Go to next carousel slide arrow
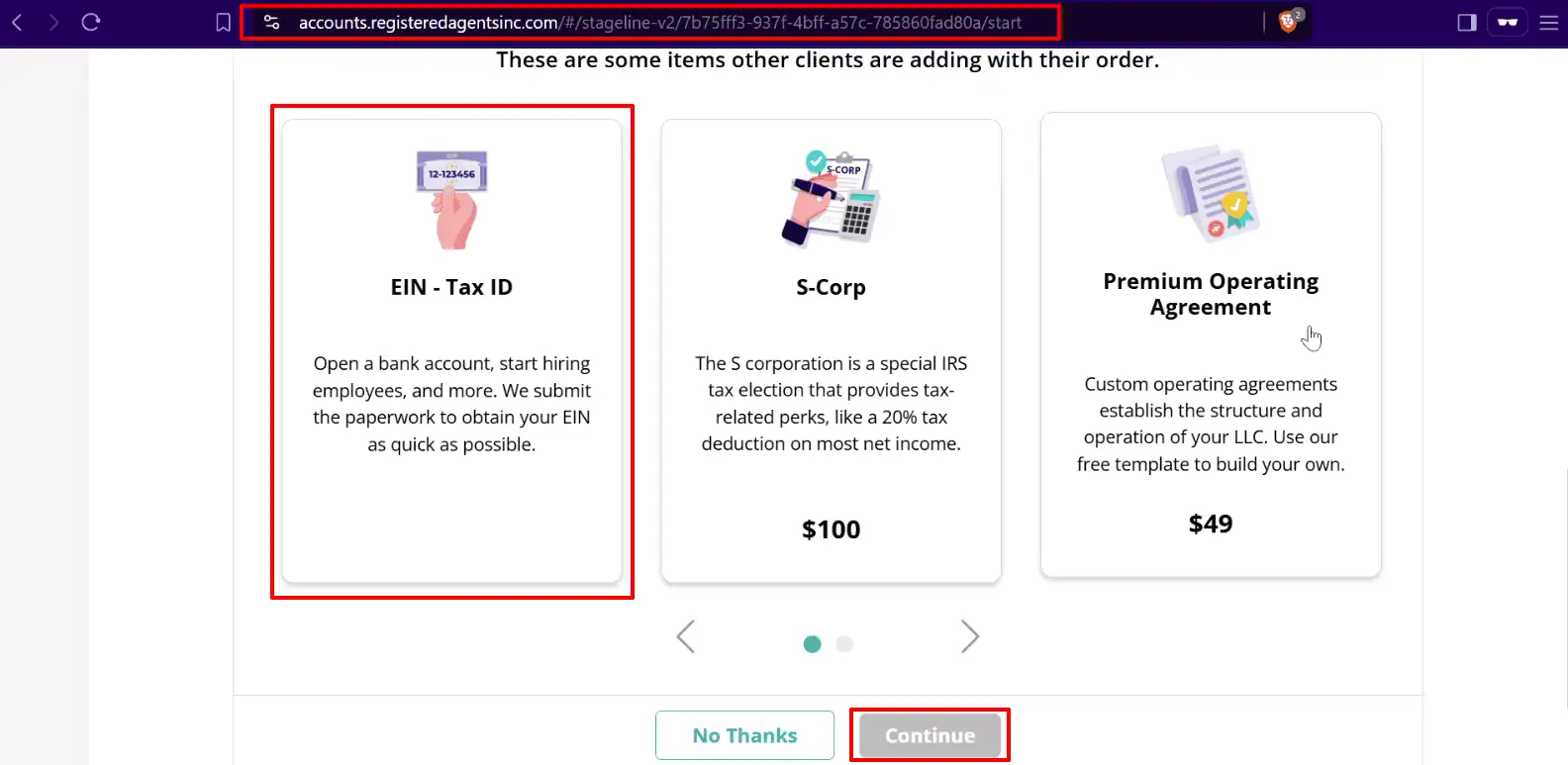The image size is (1568, 765). (x=970, y=636)
